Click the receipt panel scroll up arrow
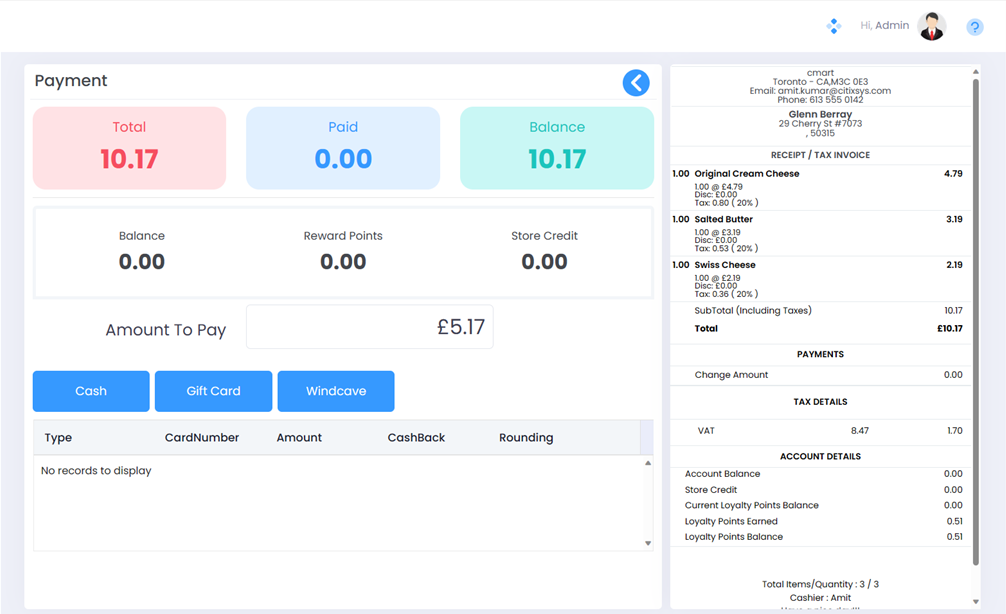 coord(975,72)
